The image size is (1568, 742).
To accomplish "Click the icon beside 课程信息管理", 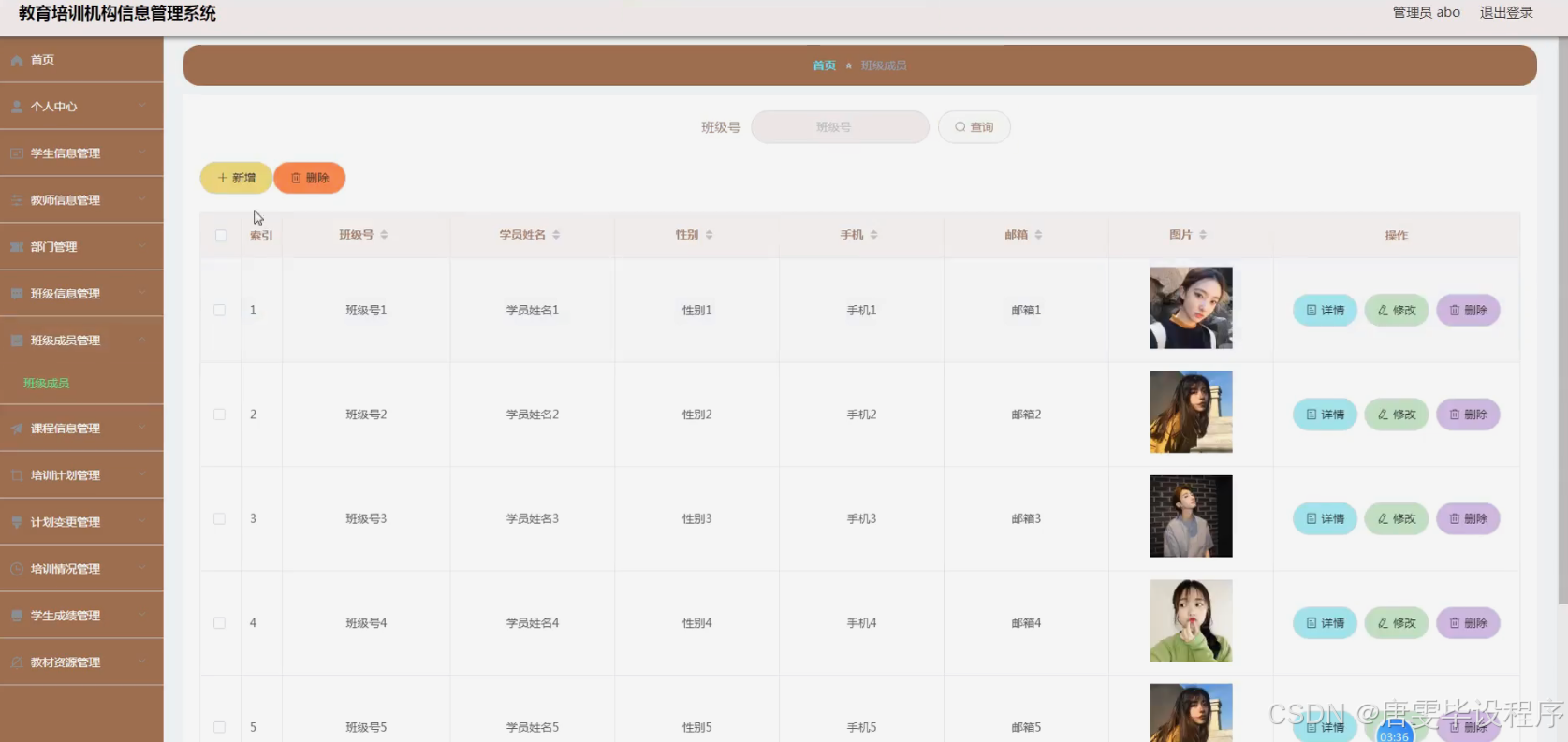I will coord(17,429).
